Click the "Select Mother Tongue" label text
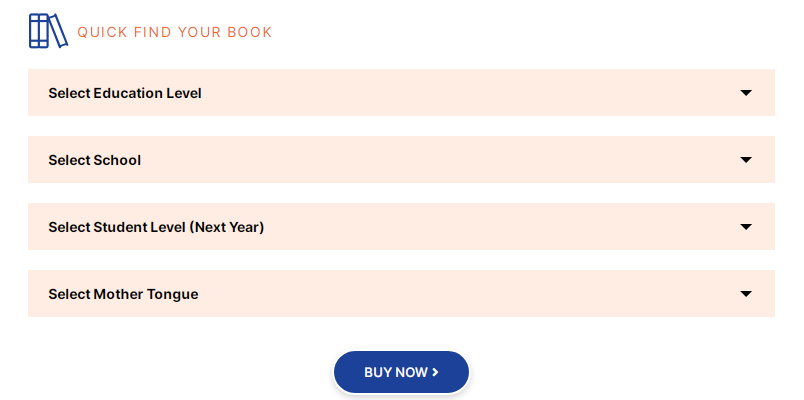The height and width of the screenshot is (400, 804). (x=124, y=294)
